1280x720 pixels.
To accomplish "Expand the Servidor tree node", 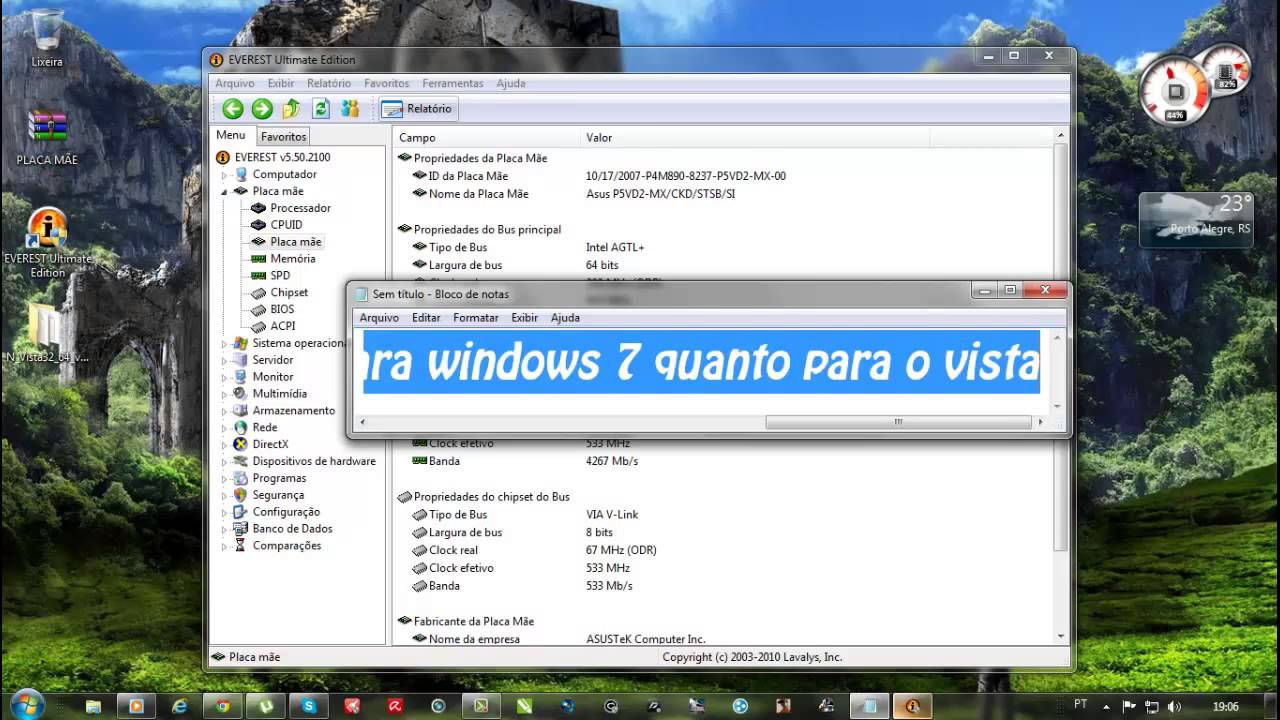I will [225, 360].
